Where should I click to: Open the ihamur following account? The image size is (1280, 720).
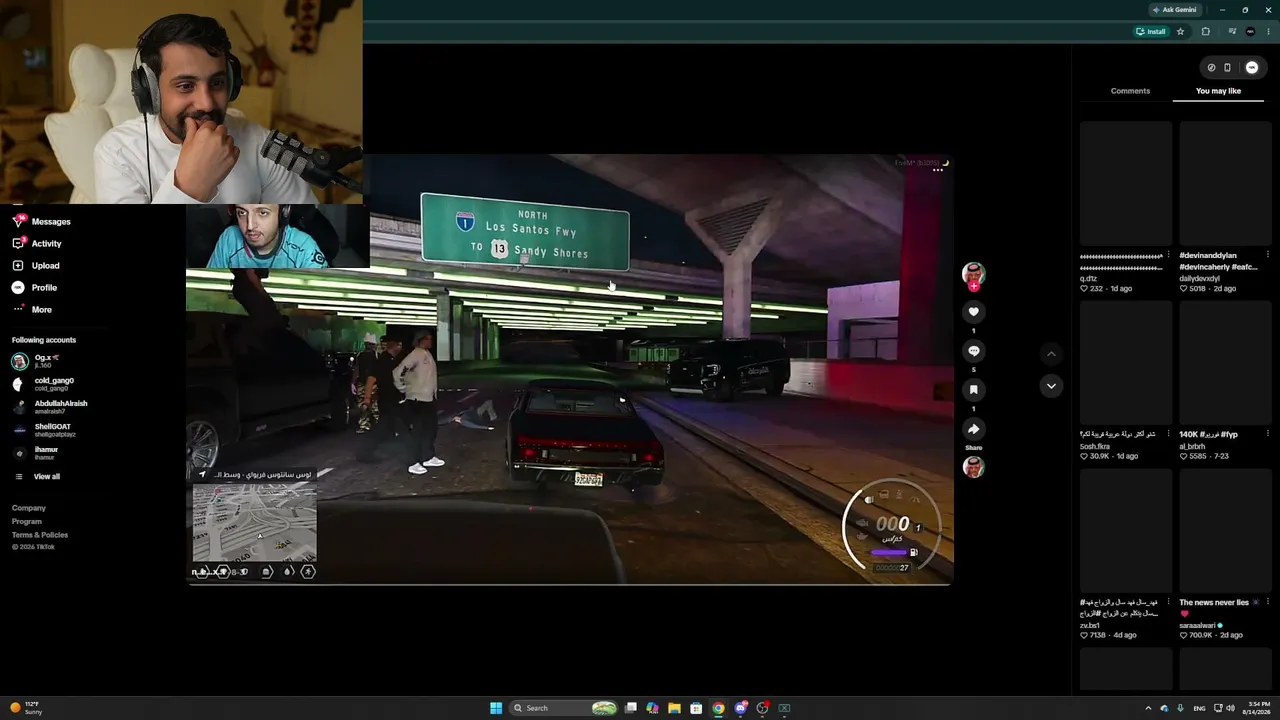48,453
